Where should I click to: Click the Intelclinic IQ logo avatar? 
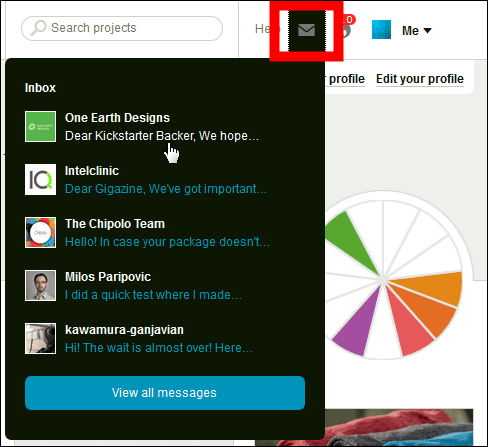pos(40,179)
